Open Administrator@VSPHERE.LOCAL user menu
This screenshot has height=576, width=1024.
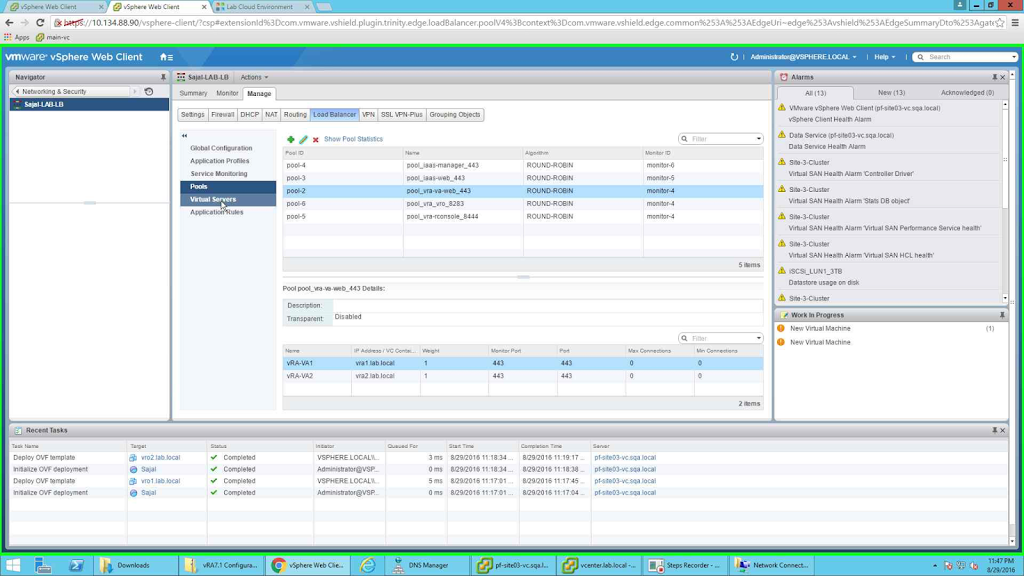coord(803,57)
